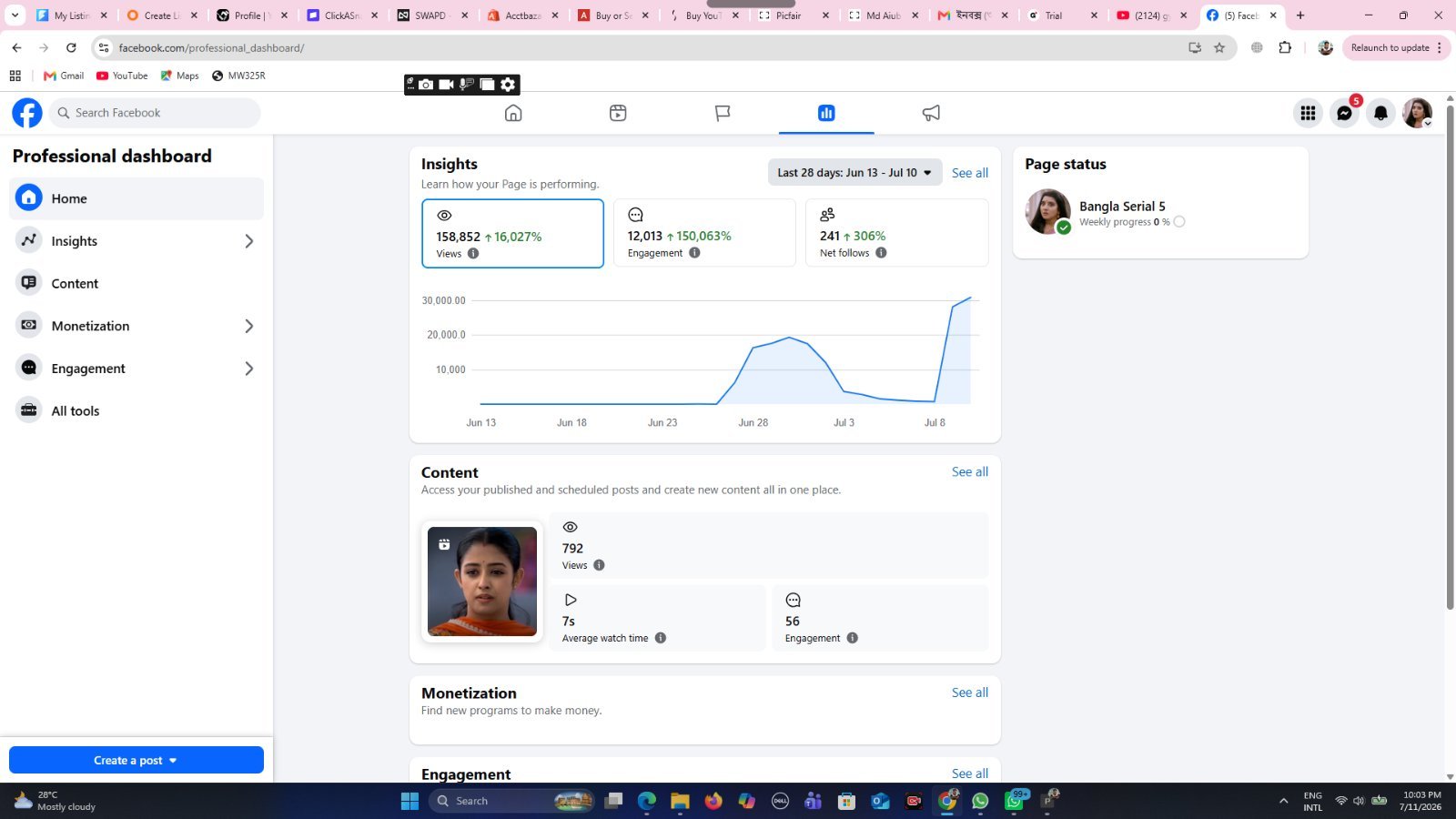Open new browser tab with plus

pos(1300,15)
